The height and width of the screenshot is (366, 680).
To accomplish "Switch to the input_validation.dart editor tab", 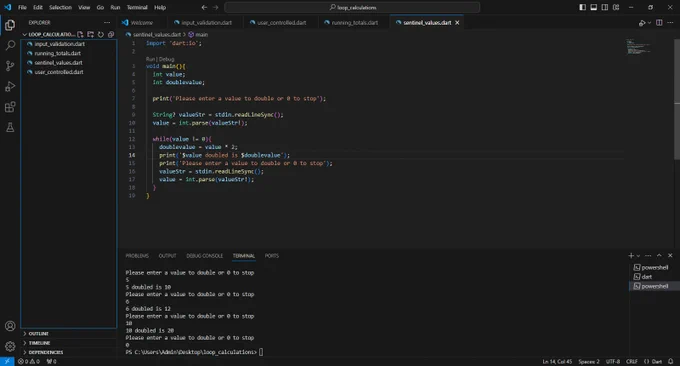I will pos(205,23).
